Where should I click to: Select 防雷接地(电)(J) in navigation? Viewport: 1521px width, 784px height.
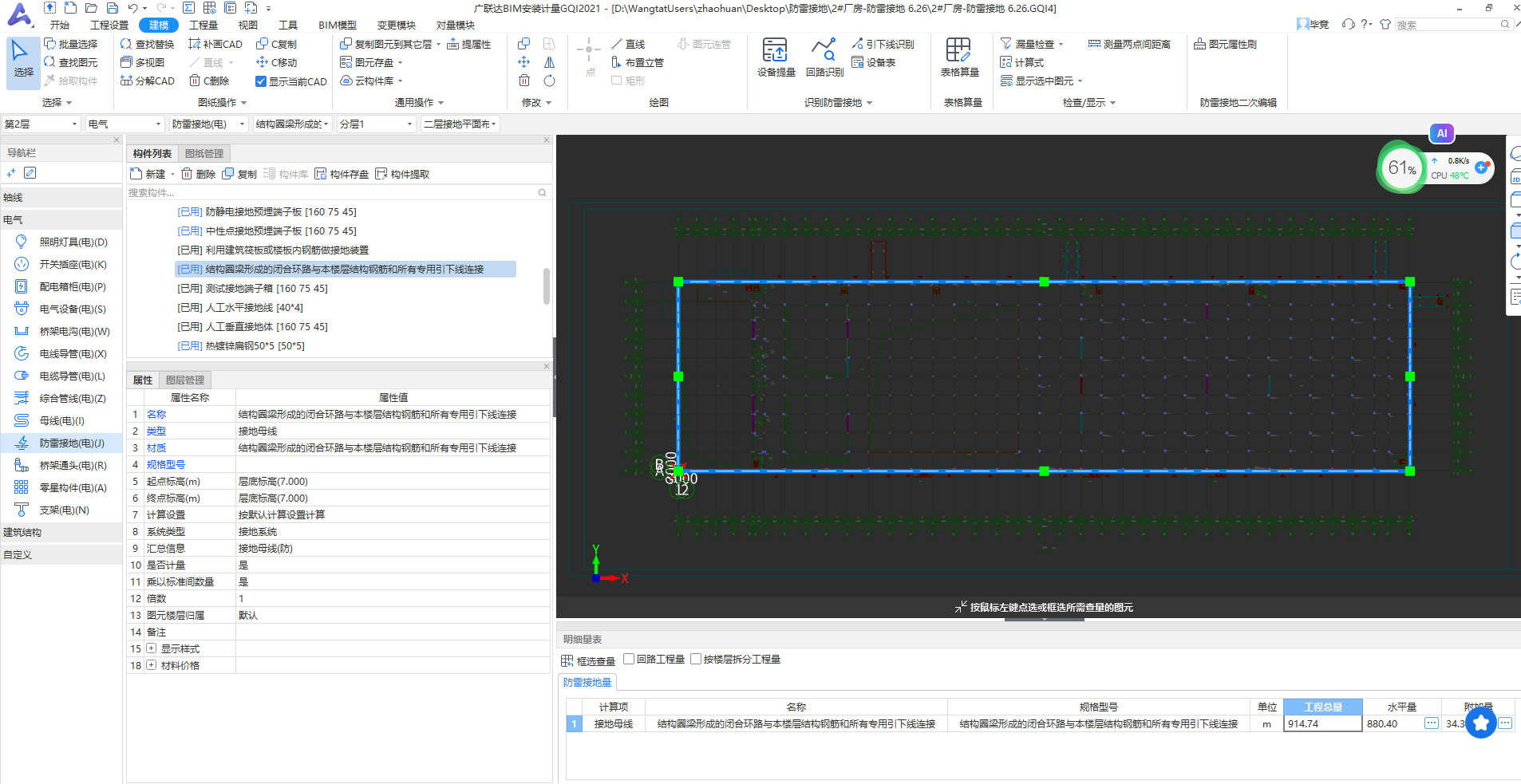(x=61, y=443)
